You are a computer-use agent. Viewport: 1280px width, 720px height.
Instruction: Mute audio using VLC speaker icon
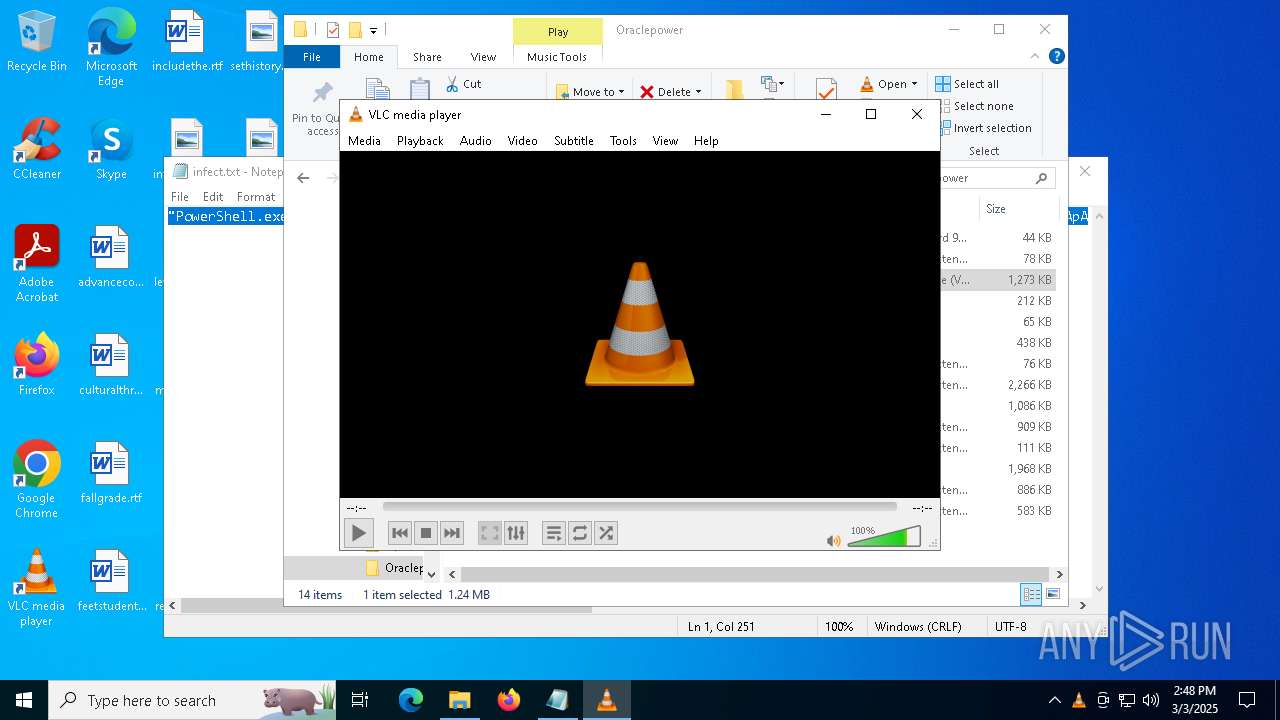[833, 540]
